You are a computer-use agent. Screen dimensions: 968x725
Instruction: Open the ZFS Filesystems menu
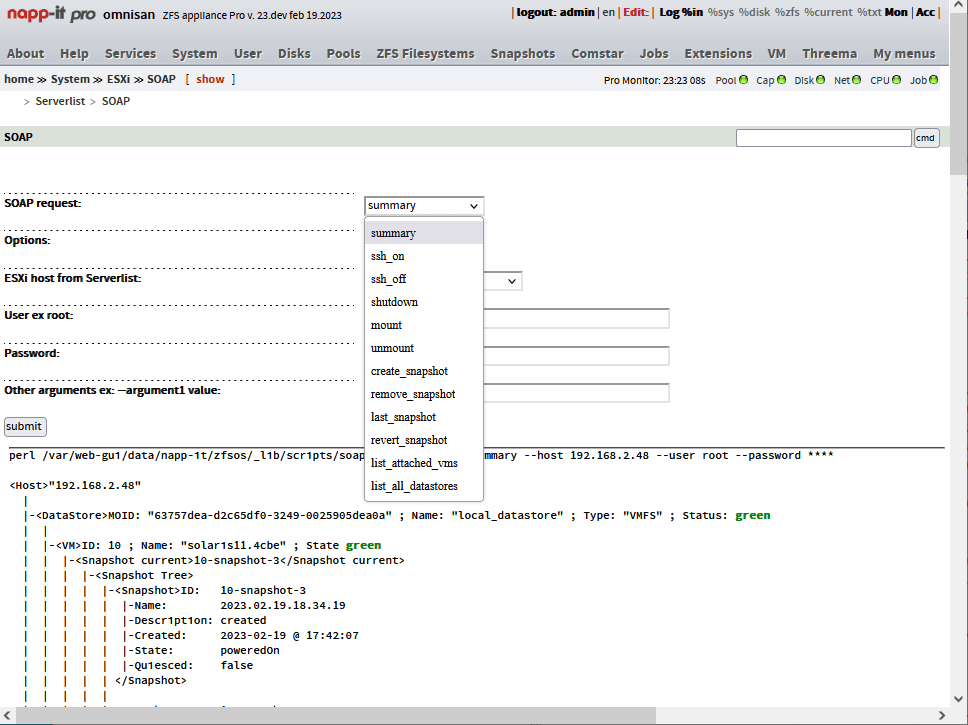tap(425, 54)
